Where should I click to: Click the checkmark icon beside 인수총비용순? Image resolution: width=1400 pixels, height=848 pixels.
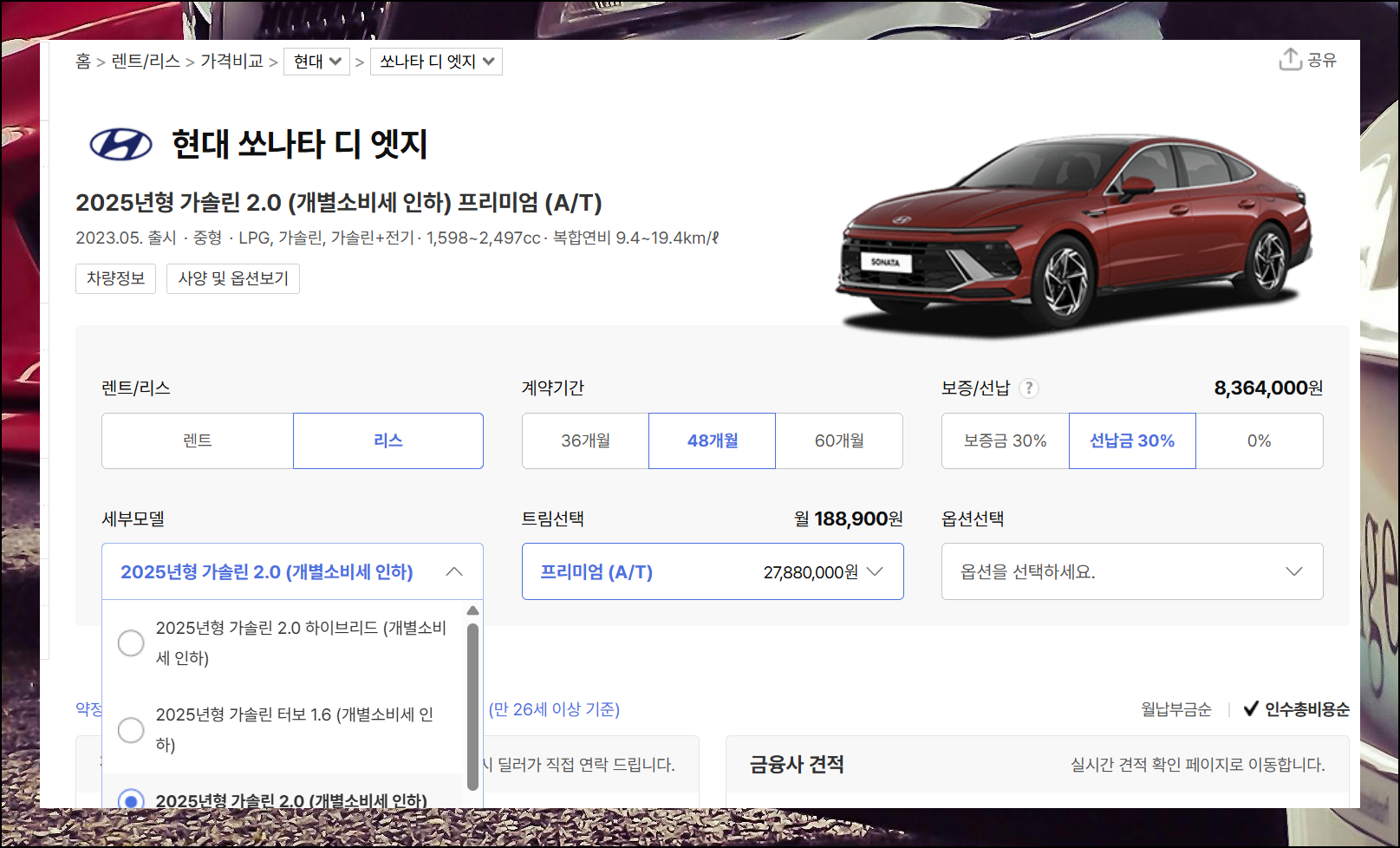1251,709
